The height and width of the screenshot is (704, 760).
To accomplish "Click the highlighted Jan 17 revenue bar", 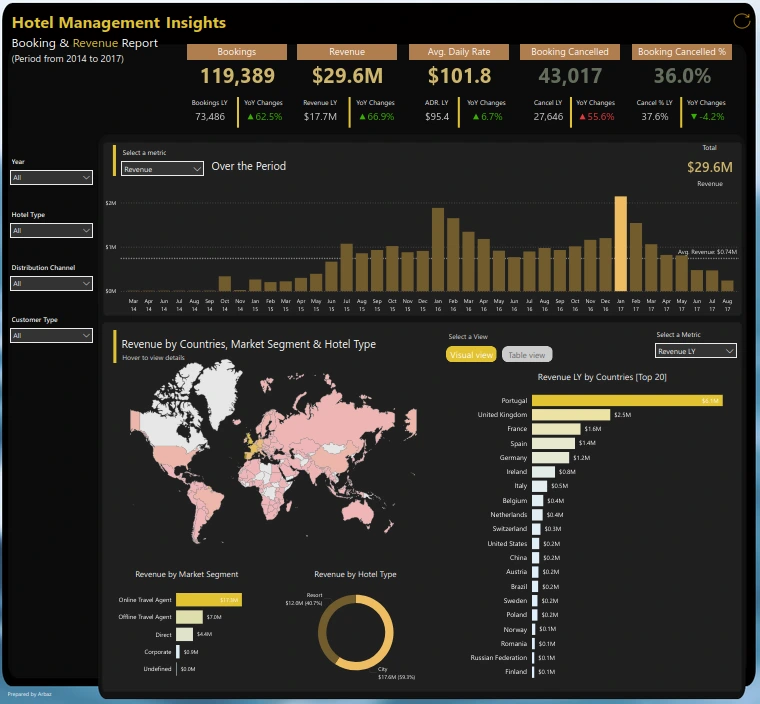I will pyautogui.click(x=620, y=243).
